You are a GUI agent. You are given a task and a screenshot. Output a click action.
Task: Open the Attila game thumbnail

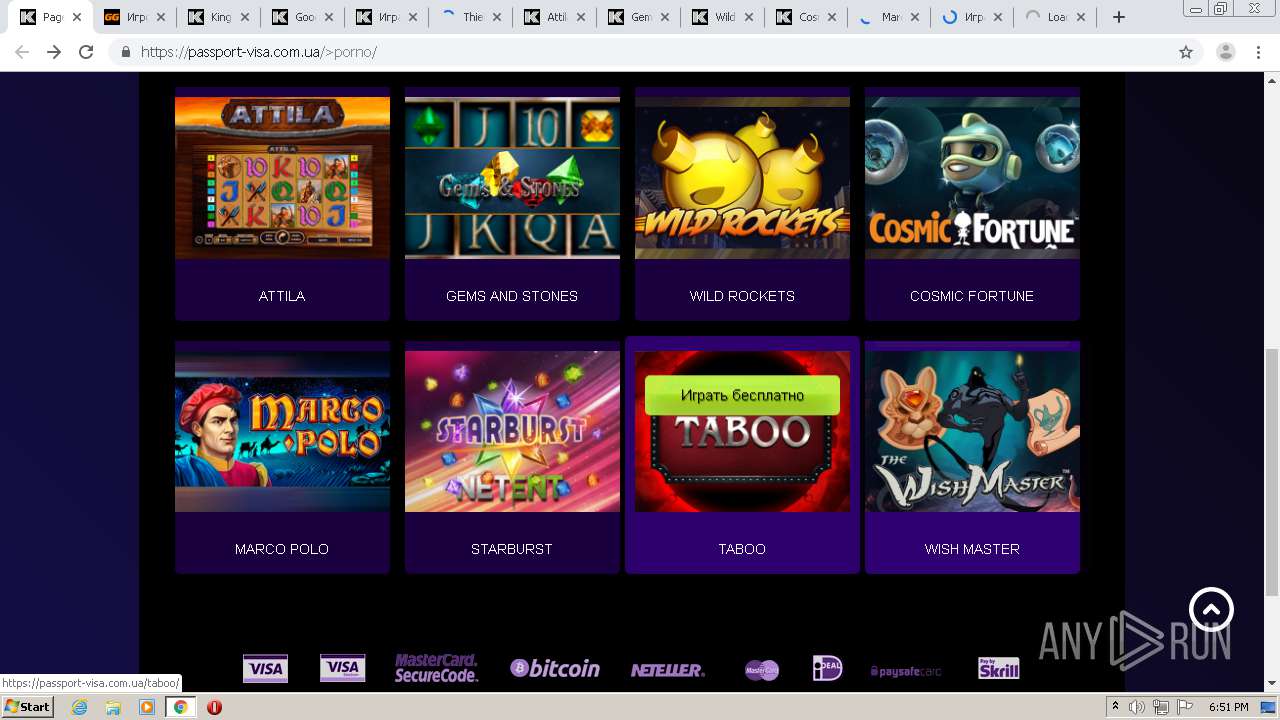(282, 178)
